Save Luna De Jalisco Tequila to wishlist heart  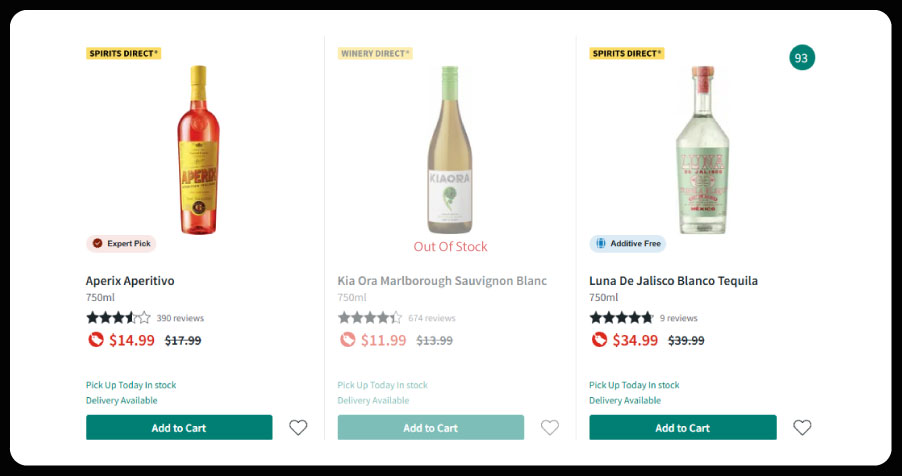coord(802,428)
